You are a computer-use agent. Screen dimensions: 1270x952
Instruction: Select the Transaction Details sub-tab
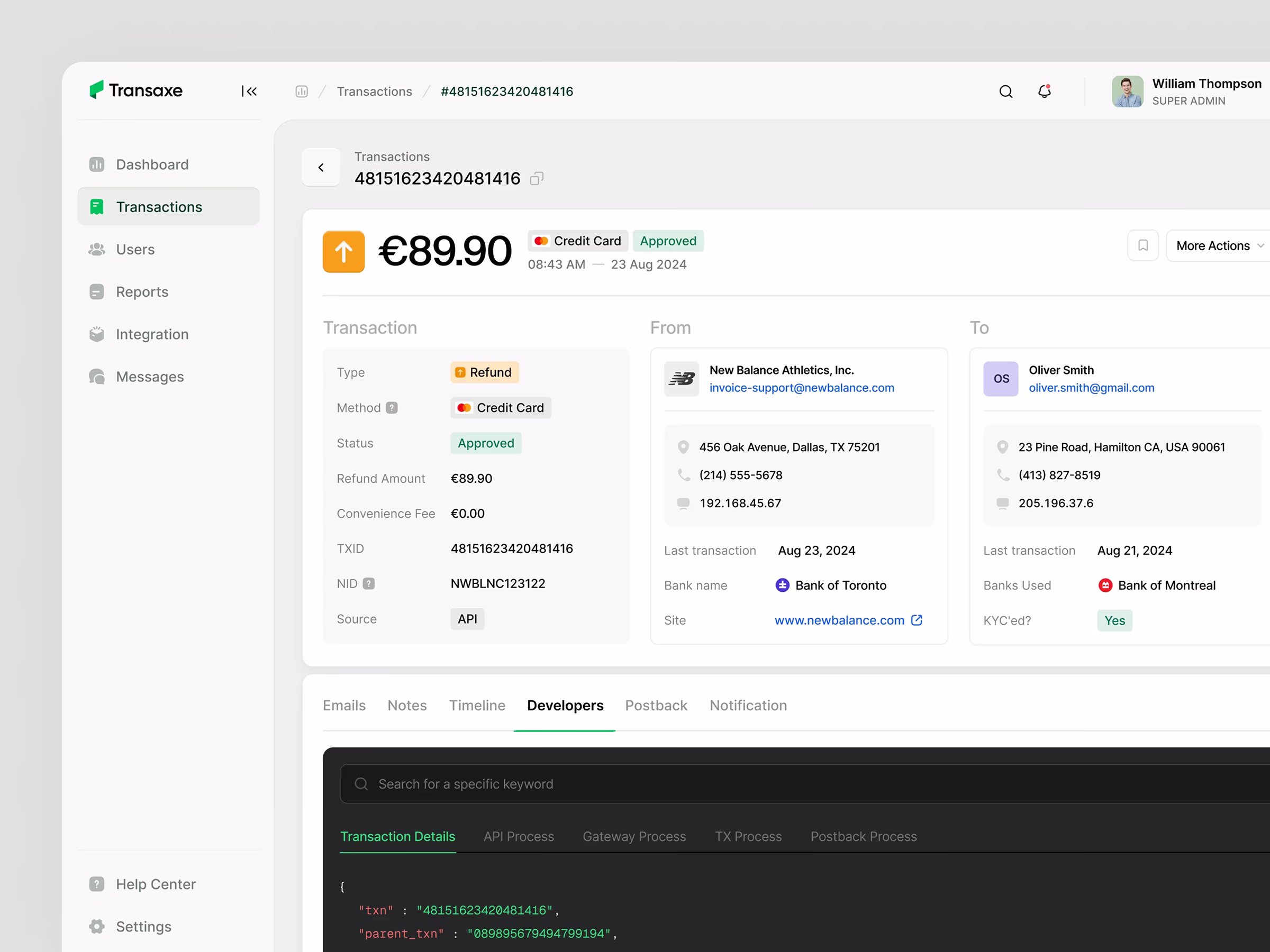[x=397, y=837]
